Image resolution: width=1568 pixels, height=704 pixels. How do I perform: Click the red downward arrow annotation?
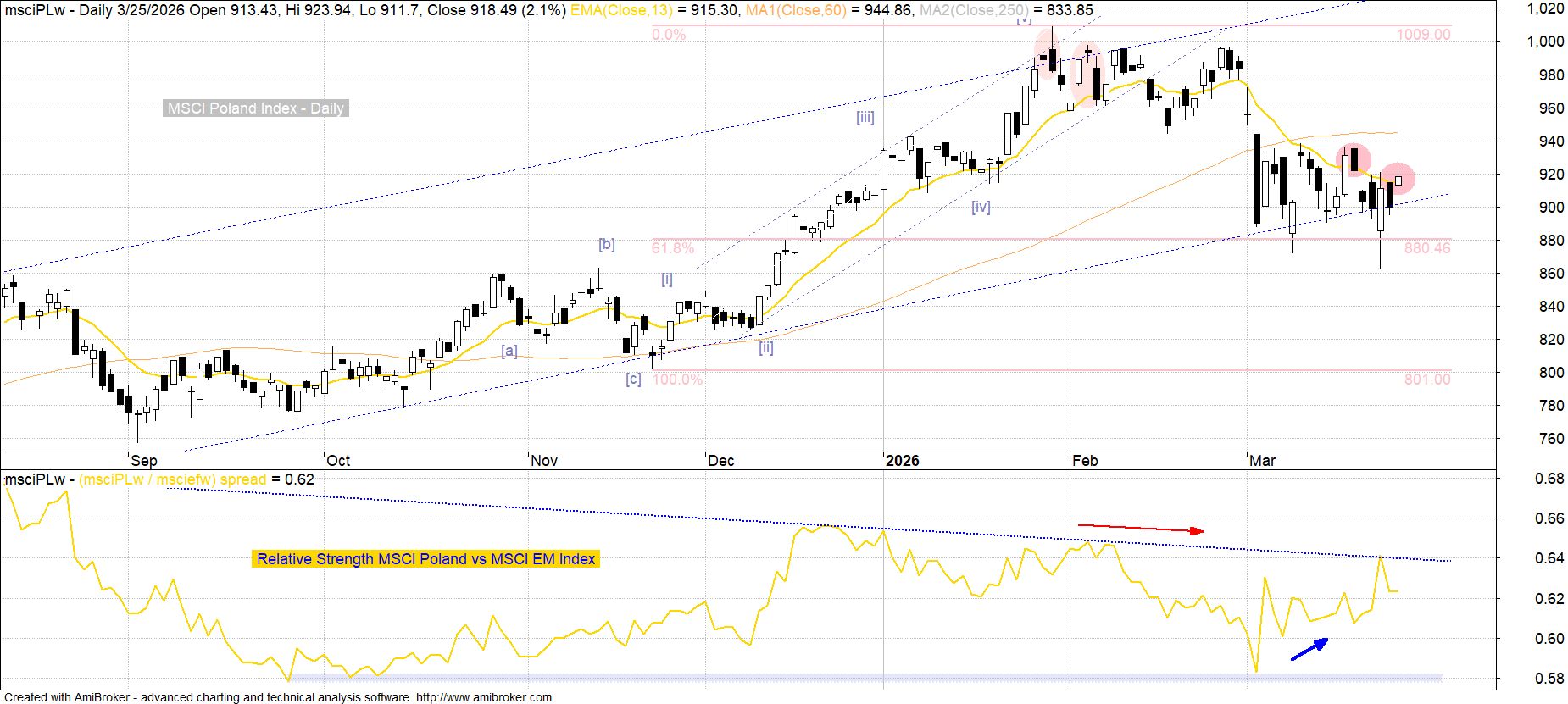click(1140, 529)
